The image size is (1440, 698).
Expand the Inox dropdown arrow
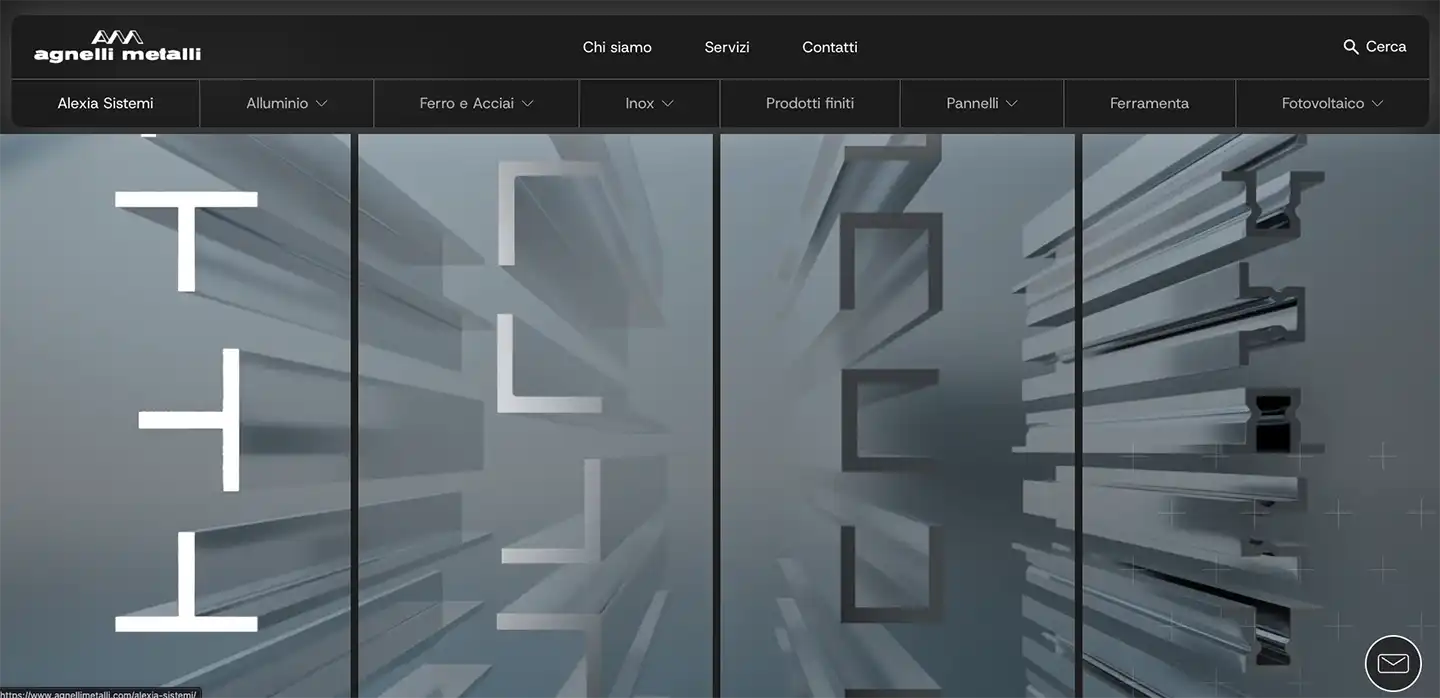click(x=668, y=104)
